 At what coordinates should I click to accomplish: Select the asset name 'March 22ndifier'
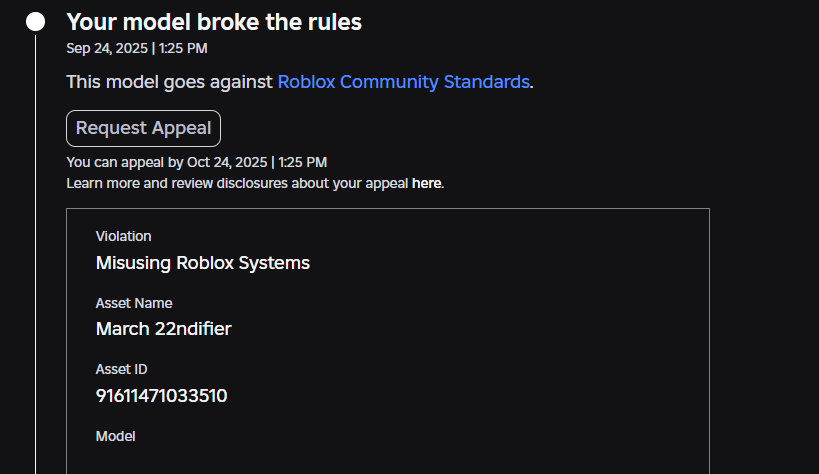coord(164,329)
